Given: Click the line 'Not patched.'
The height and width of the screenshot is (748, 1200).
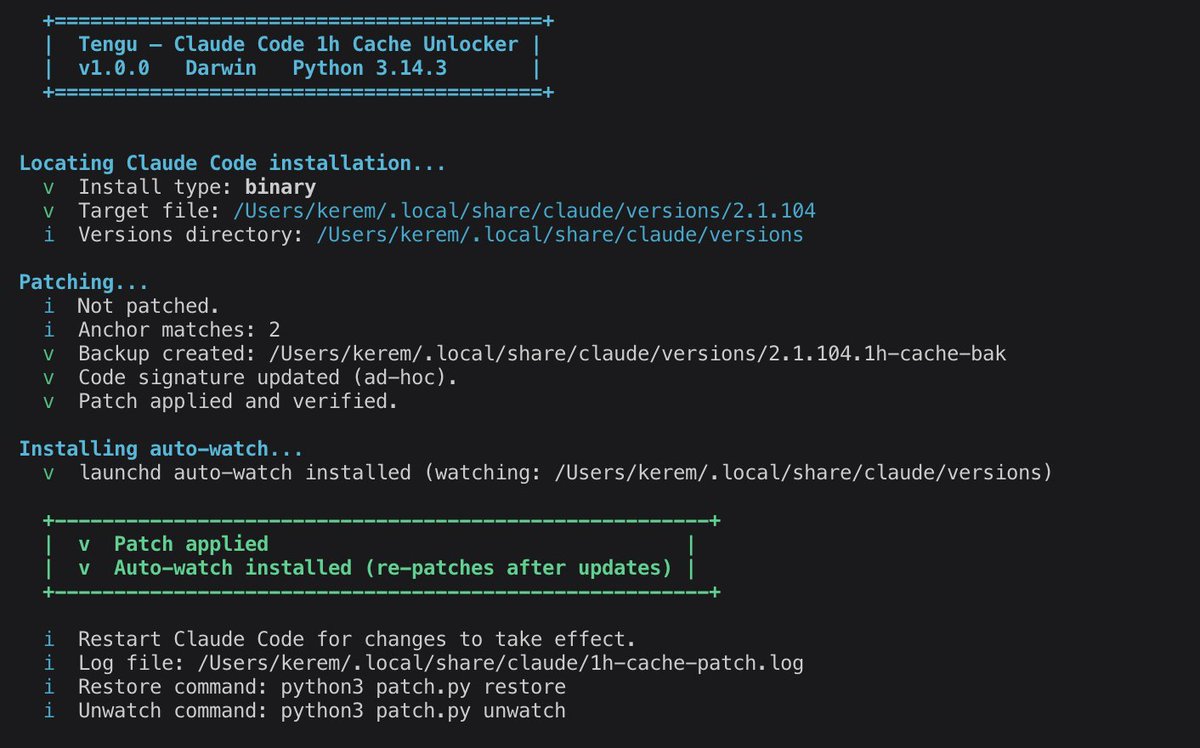Looking at the screenshot, I should (x=148, y=306).
